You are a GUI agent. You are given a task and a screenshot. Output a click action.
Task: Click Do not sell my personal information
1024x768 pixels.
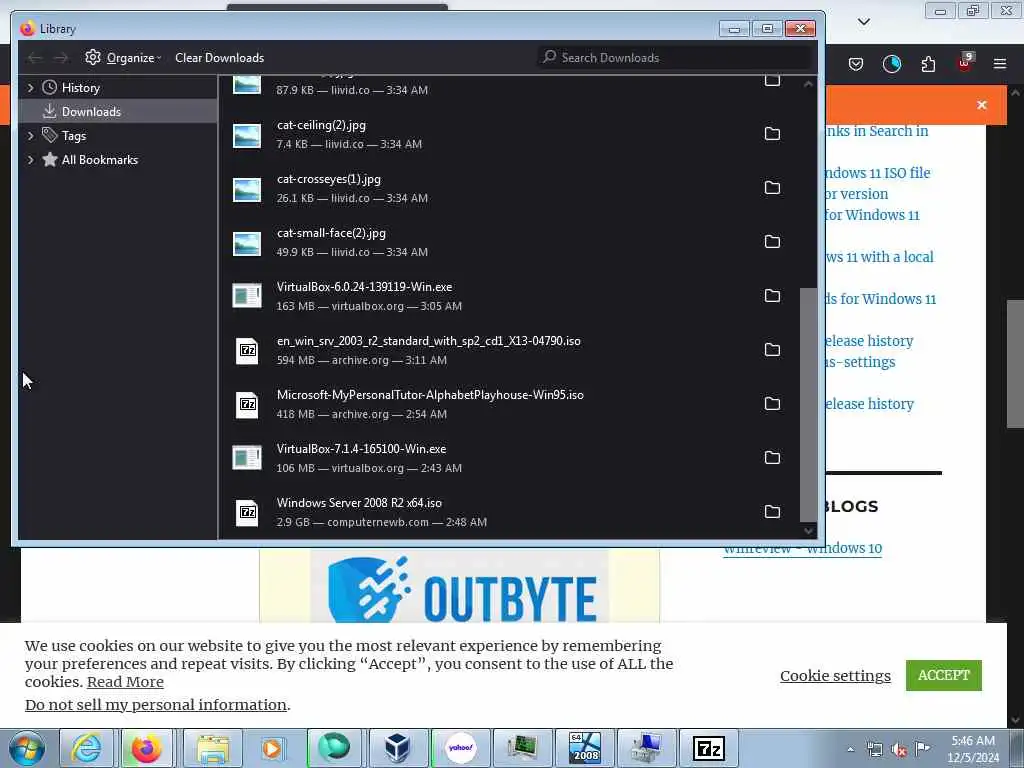click(156, 705)
